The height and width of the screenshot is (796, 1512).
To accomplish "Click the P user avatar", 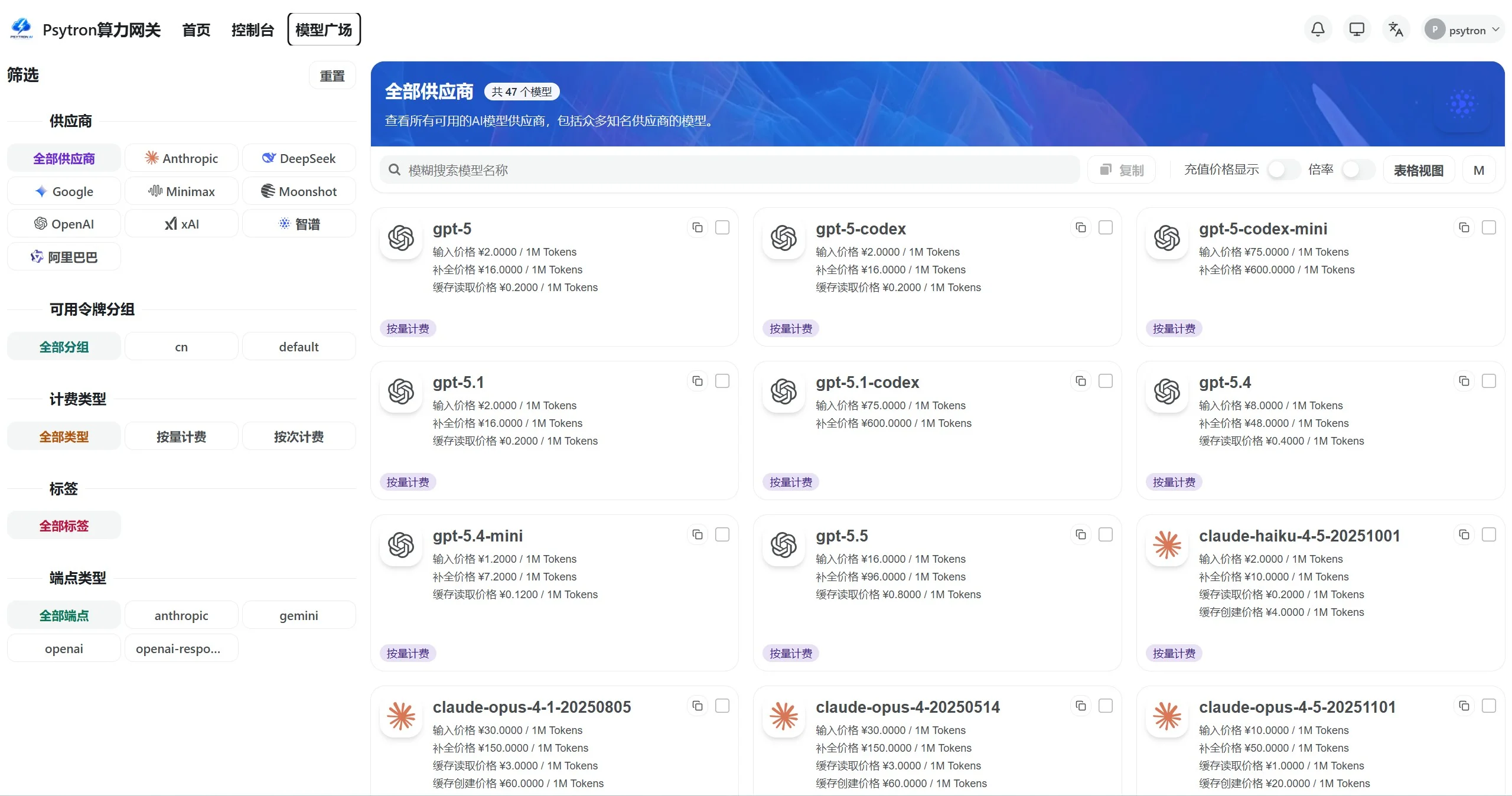I will tap(1435, 30).
